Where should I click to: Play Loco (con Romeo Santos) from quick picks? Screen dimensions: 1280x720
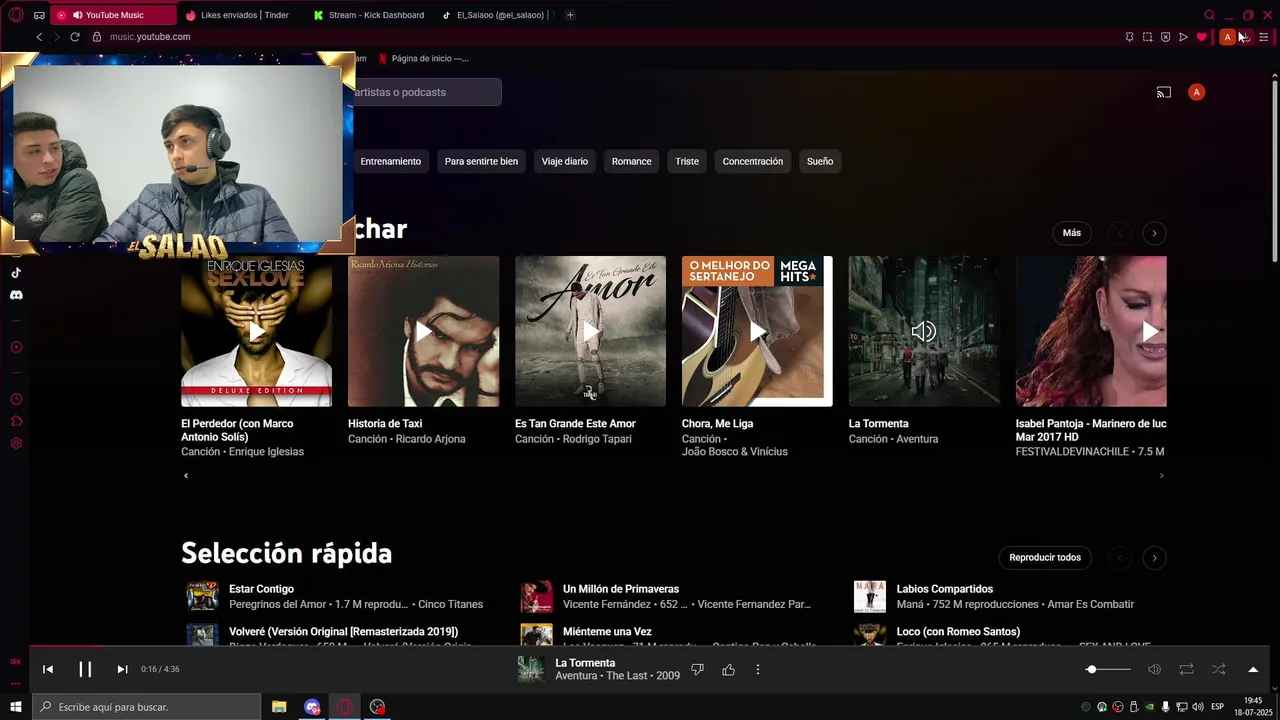point(869,634)
